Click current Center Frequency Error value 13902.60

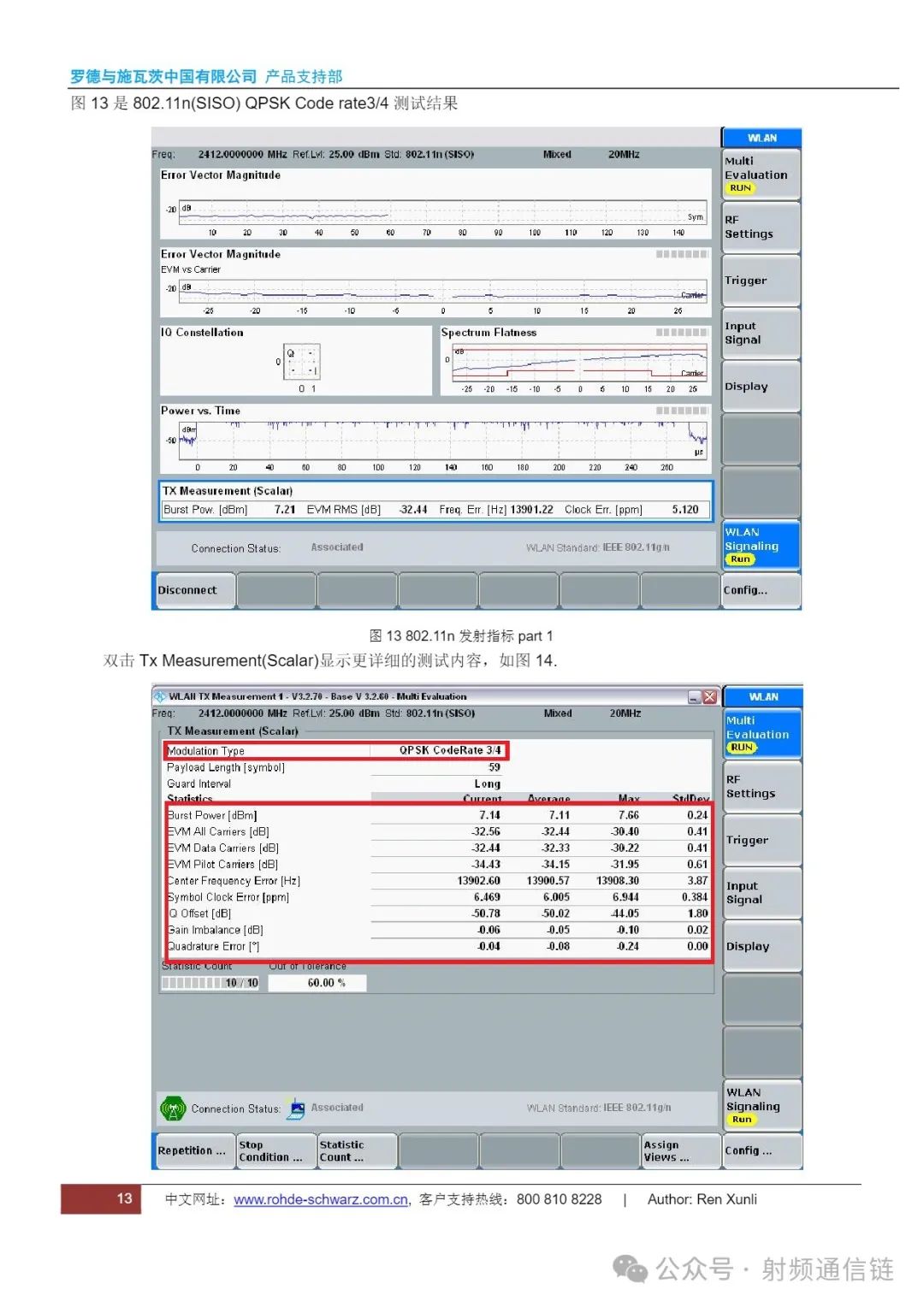[479, 881]
